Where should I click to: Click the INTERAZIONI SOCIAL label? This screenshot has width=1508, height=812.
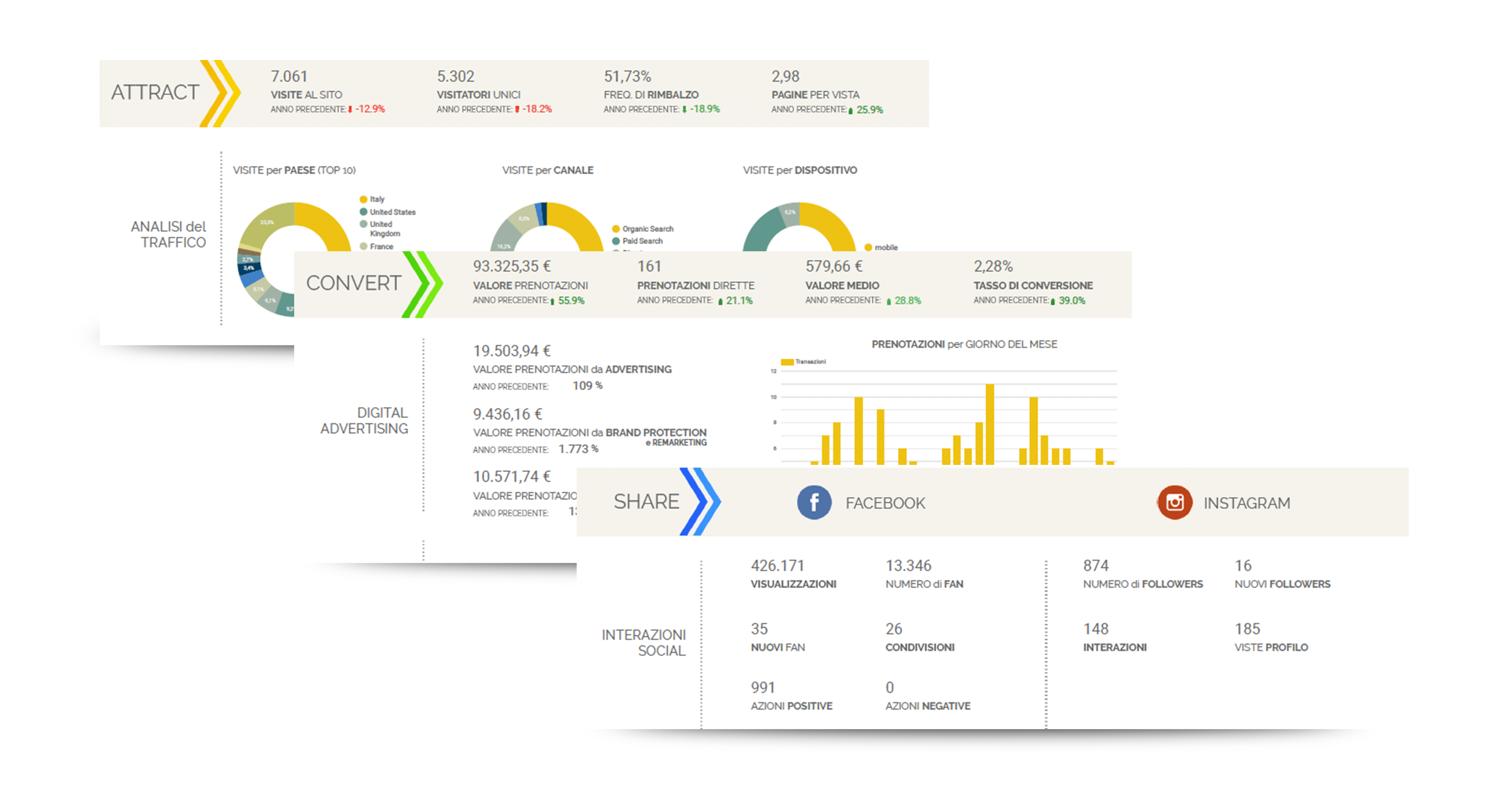643,643
